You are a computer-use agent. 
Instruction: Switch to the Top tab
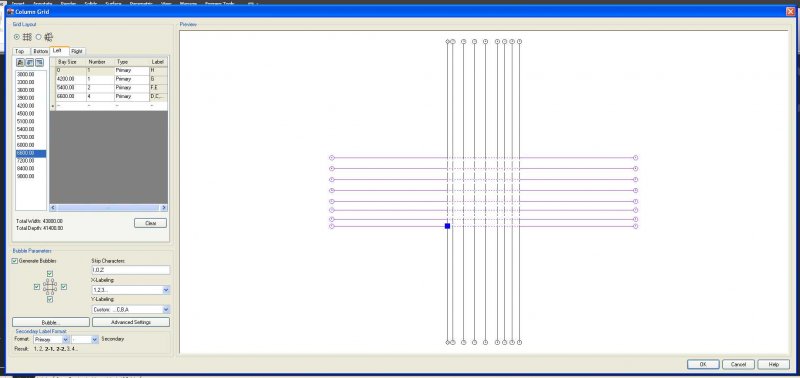[20, 51]
